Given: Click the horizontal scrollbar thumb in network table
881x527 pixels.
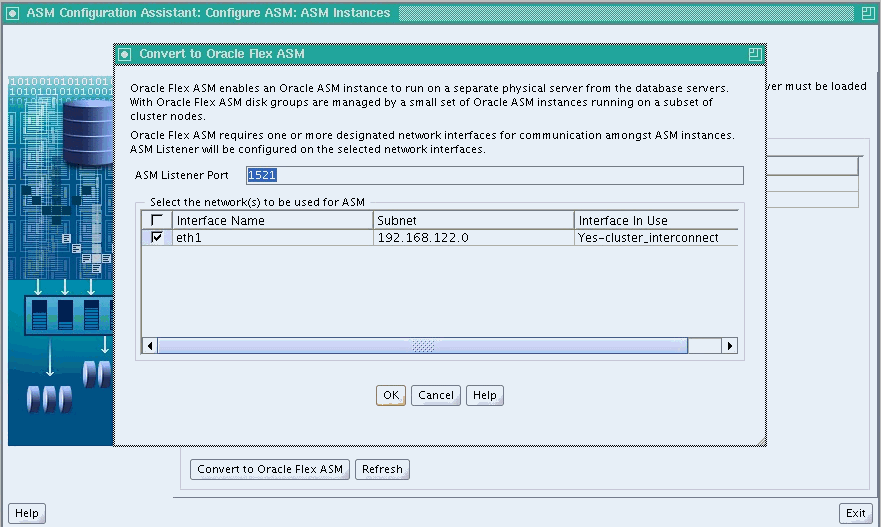Looking at the screenshot, I should point(423,346).
